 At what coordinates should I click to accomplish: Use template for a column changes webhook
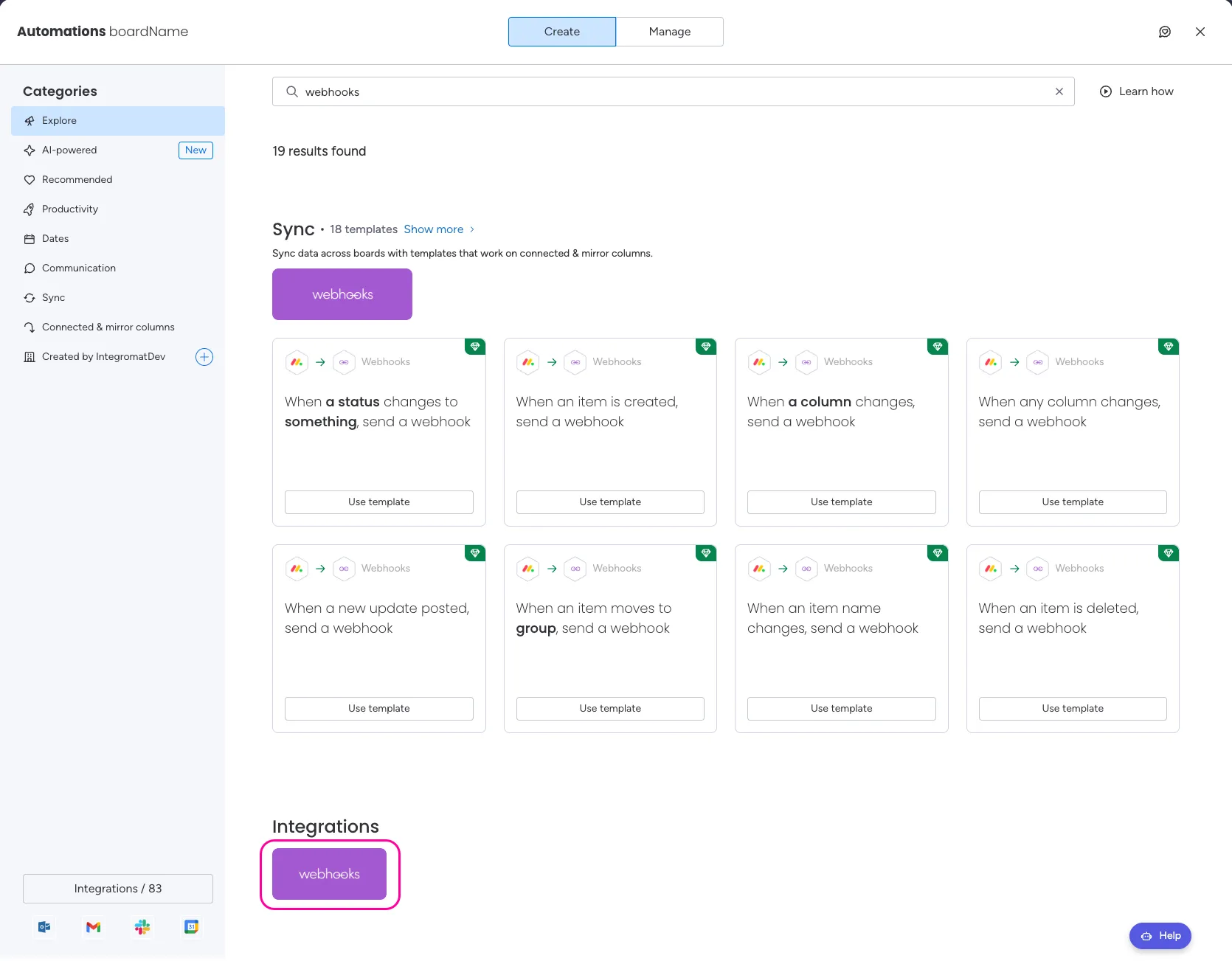[x=842, y=502]
